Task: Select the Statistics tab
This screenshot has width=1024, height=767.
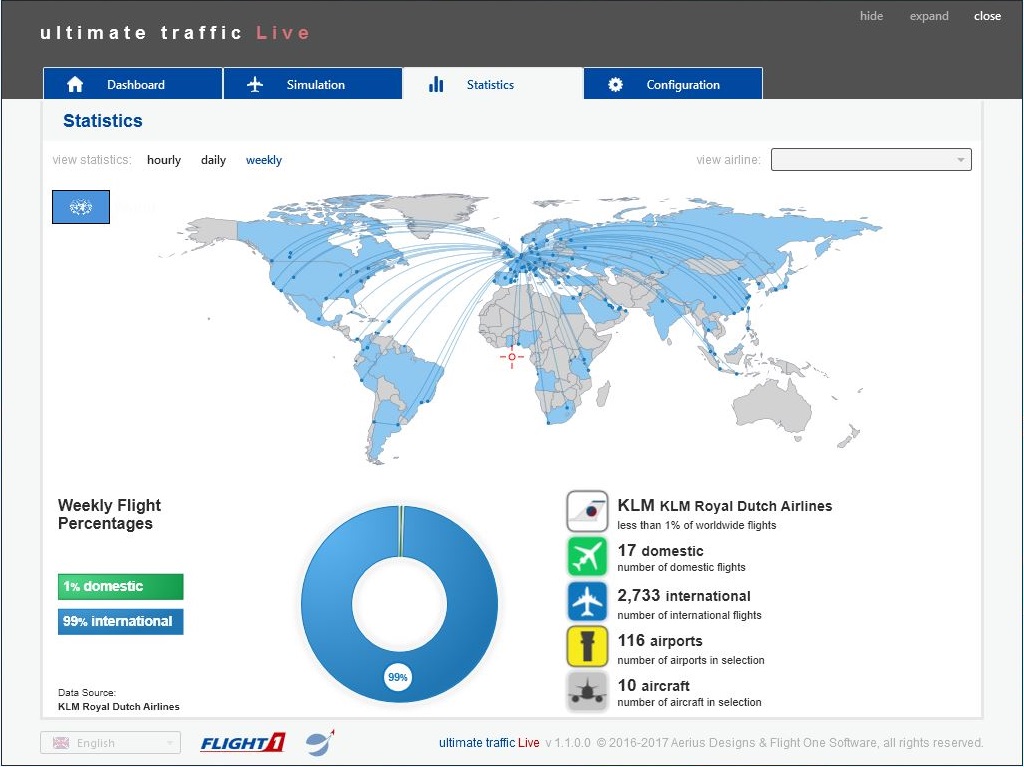Action: click(x=493, y=84)
